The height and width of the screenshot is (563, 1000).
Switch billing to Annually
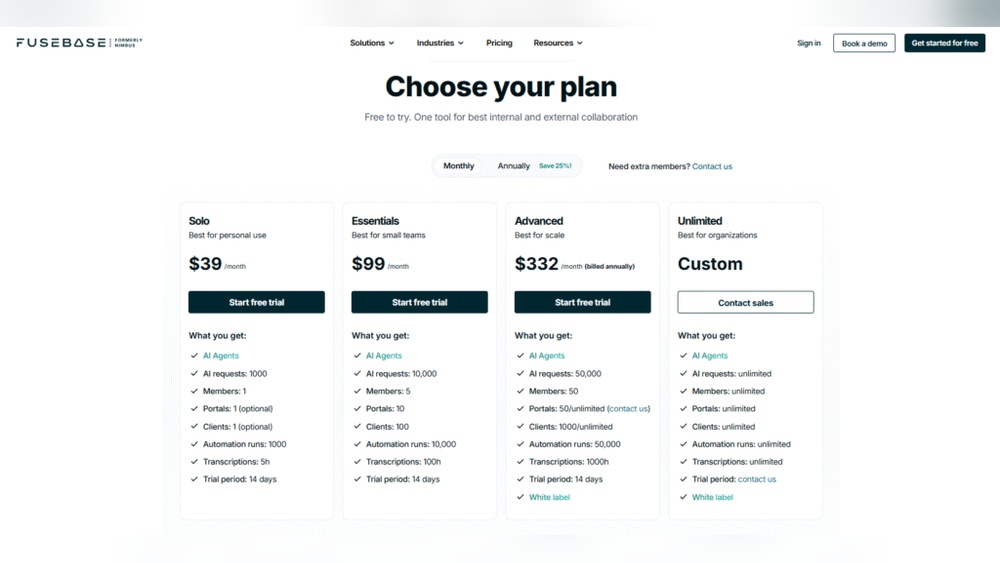pyautogui.click(x=514, y=166)
